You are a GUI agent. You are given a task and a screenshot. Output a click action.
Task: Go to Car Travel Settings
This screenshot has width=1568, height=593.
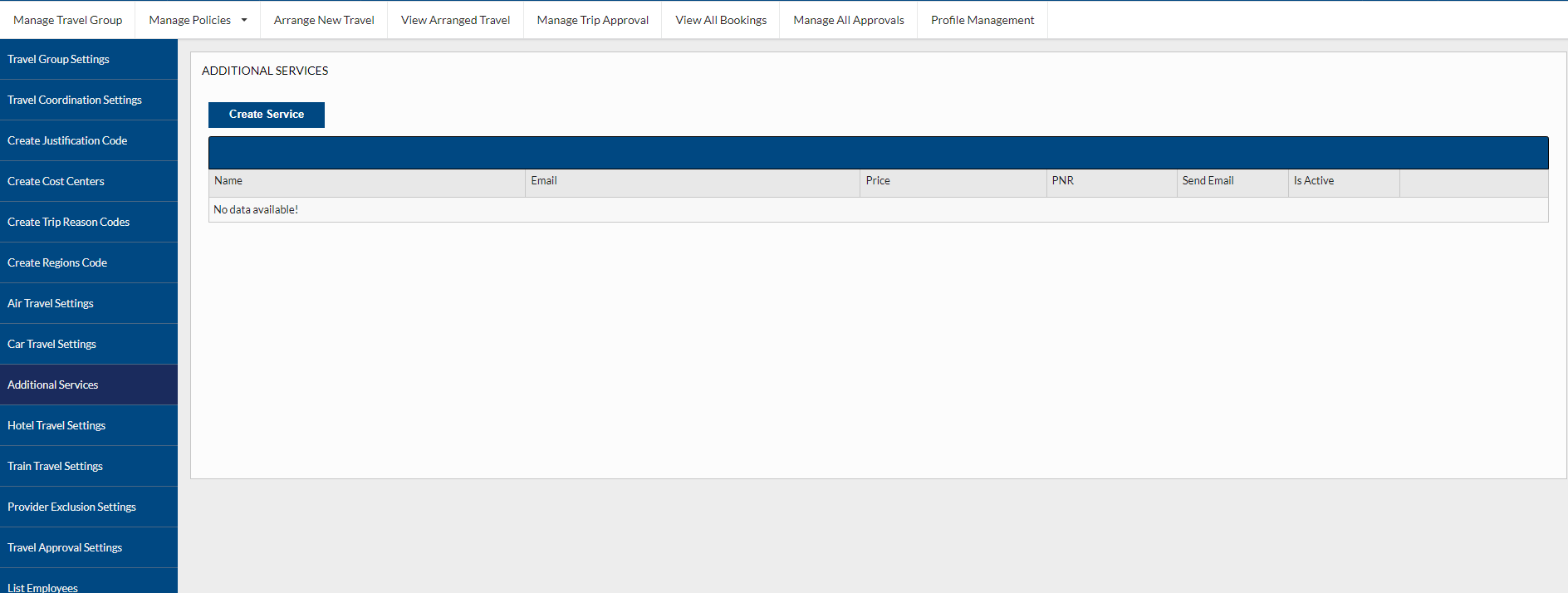(x=89, y=344)
